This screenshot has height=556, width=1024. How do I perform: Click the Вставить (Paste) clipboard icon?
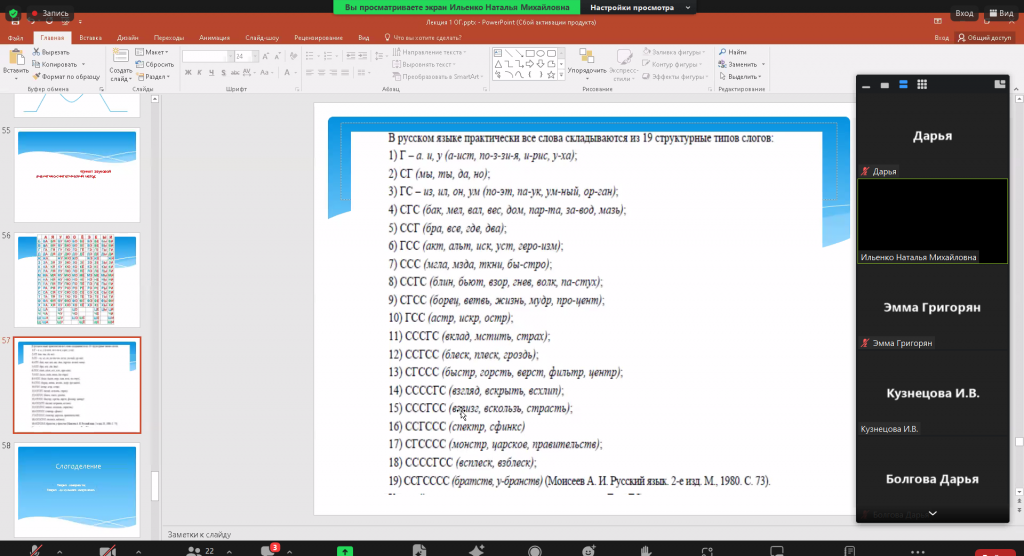pyautogui.click(x=16, y=57)
